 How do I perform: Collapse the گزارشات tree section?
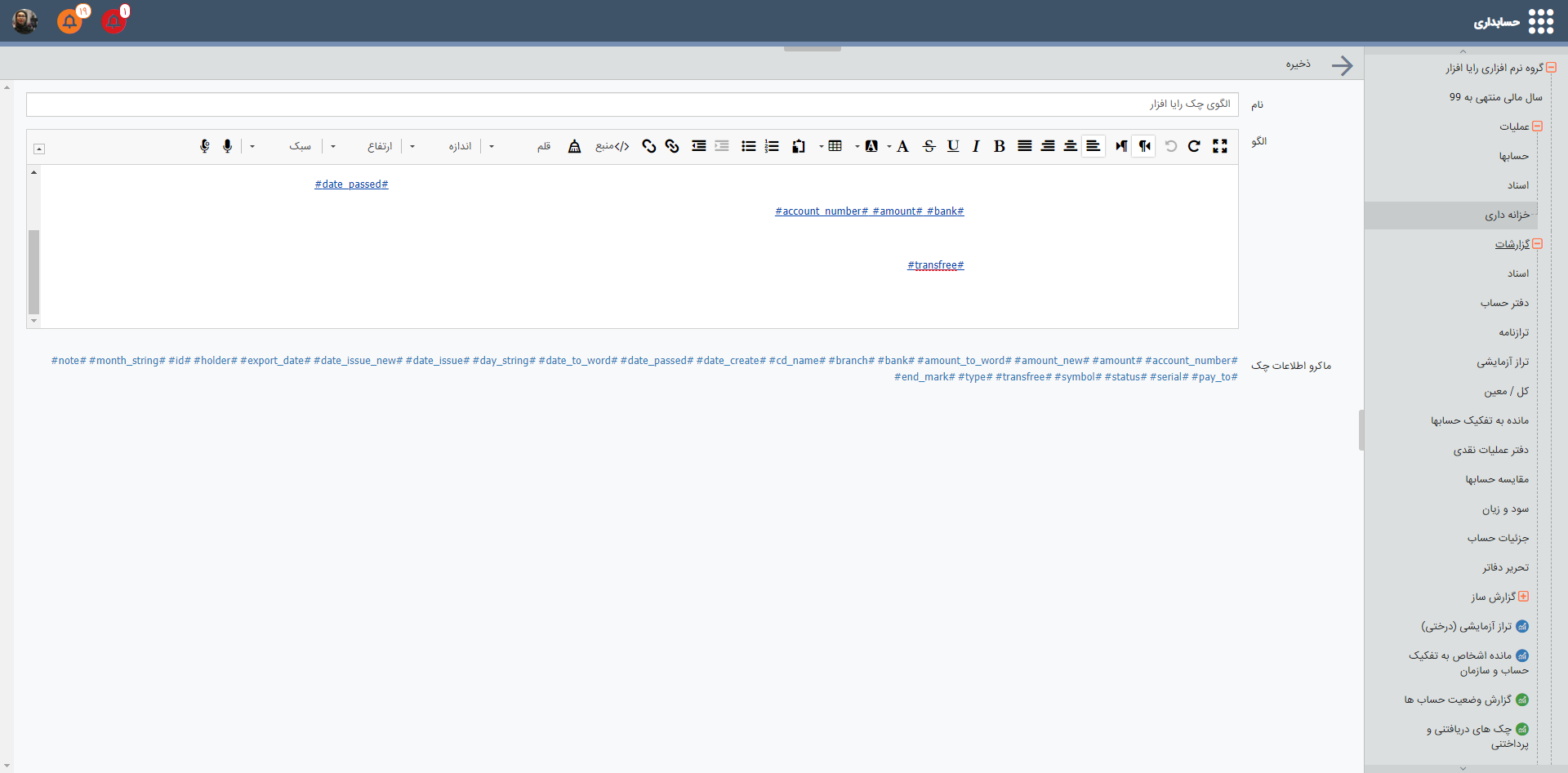(1537, 244)
